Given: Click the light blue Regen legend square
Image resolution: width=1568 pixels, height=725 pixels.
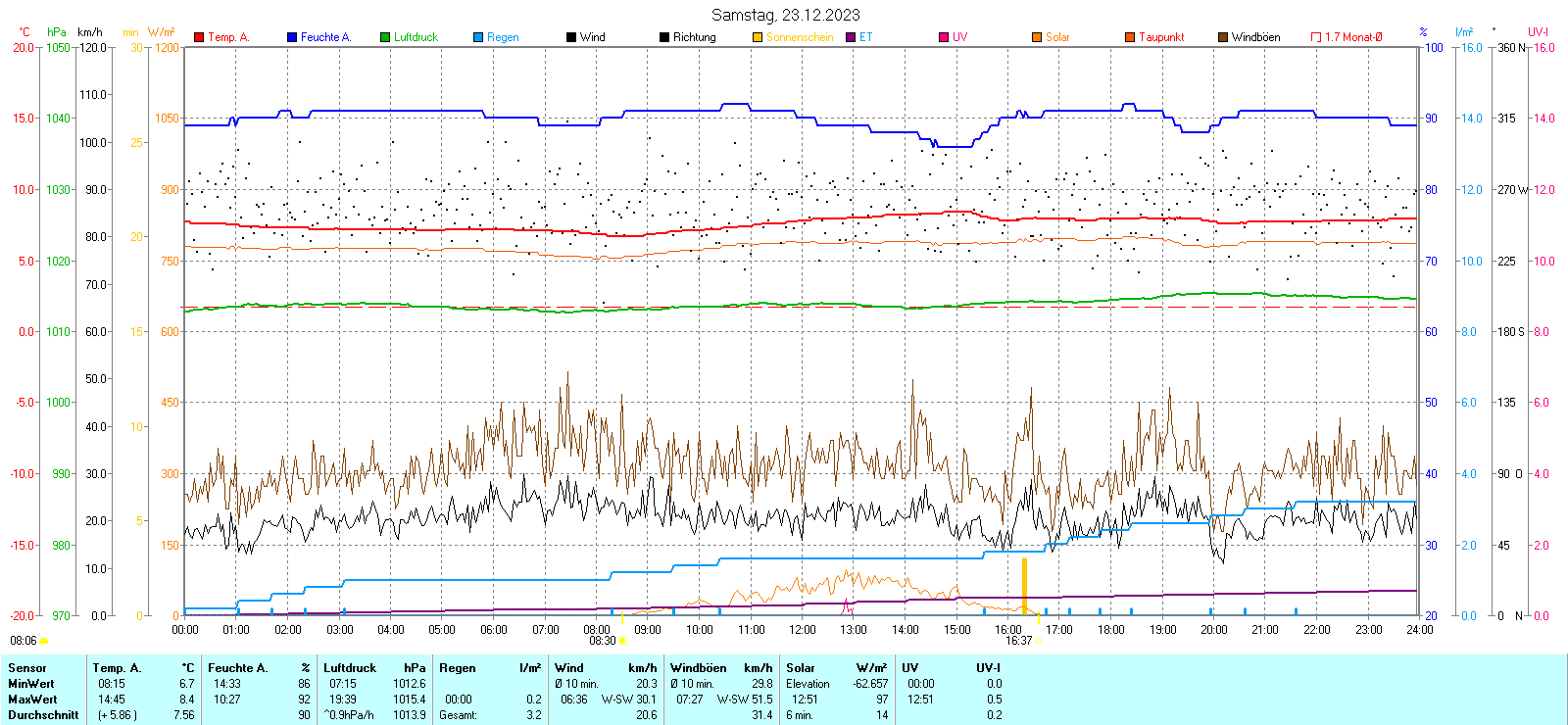Looking at the screenshot, I should pyautogui.click(x=478, y=37).
